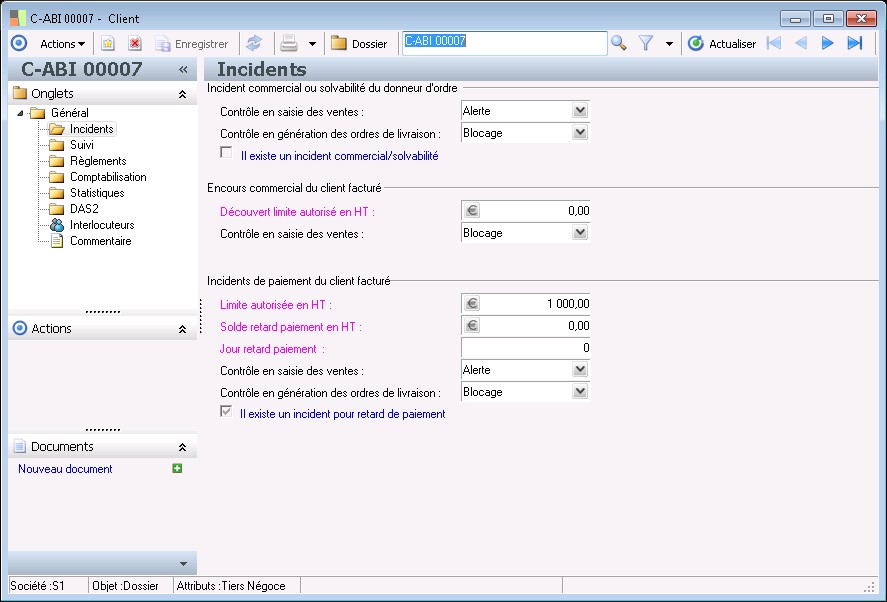
Task: Go to the next record
Action: (828, 43)
